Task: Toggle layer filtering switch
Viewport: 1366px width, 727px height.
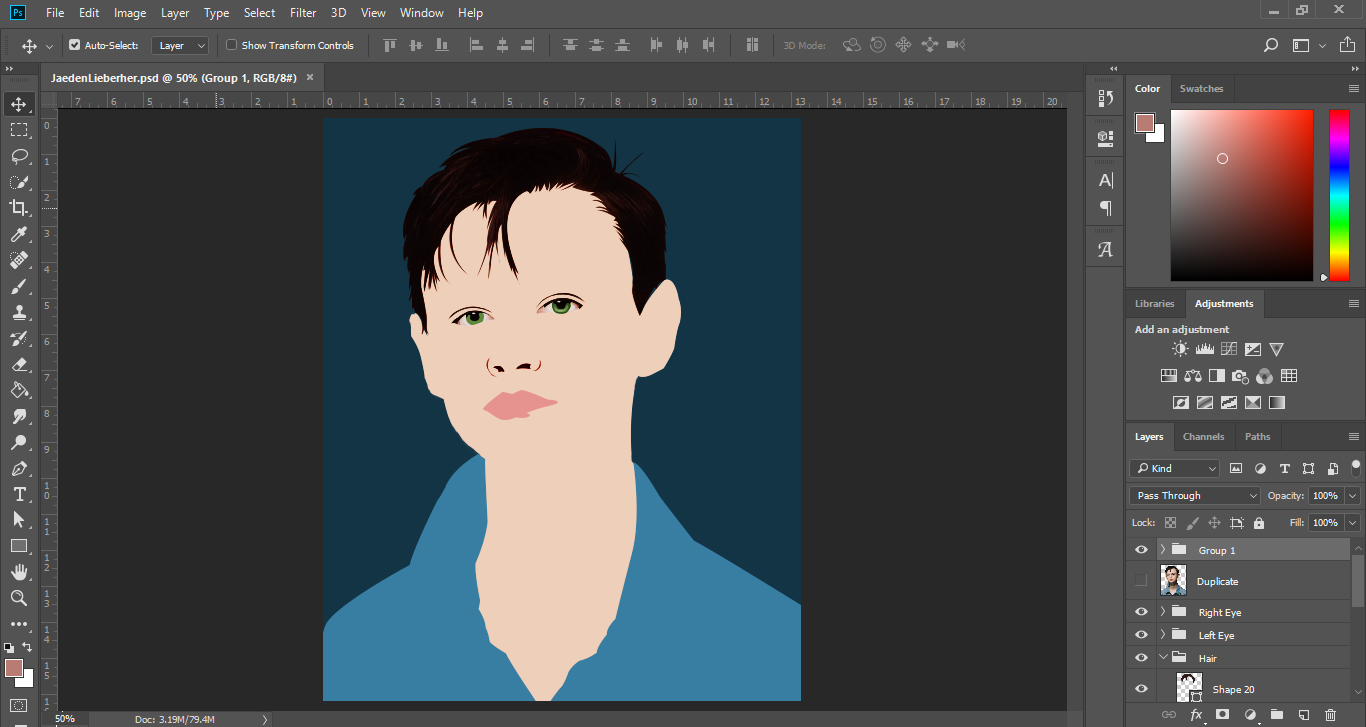Action: coord(1356,466)
